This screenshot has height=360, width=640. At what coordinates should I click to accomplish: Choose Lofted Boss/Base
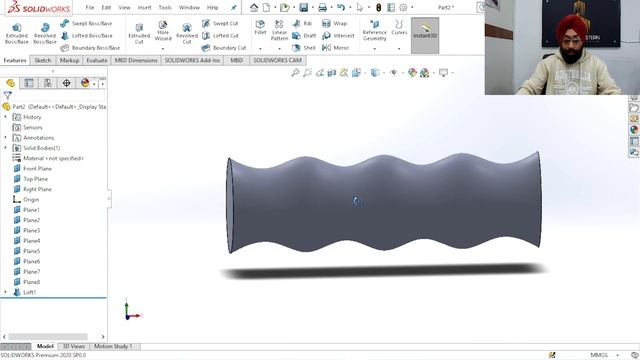pyautogui.click(x=87, y=36)
